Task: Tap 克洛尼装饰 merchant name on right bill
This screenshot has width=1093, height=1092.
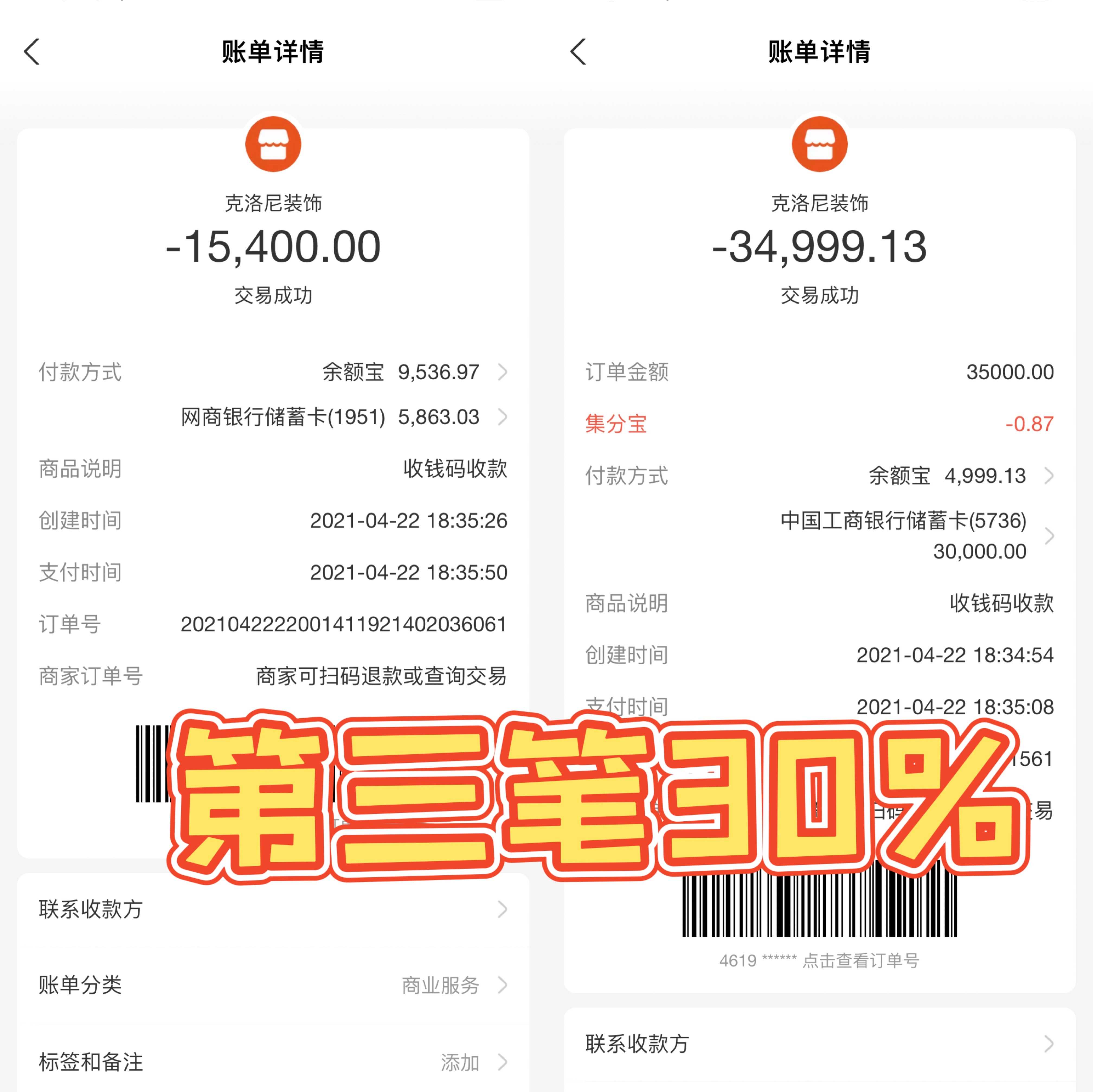Action: click(820, 203)
